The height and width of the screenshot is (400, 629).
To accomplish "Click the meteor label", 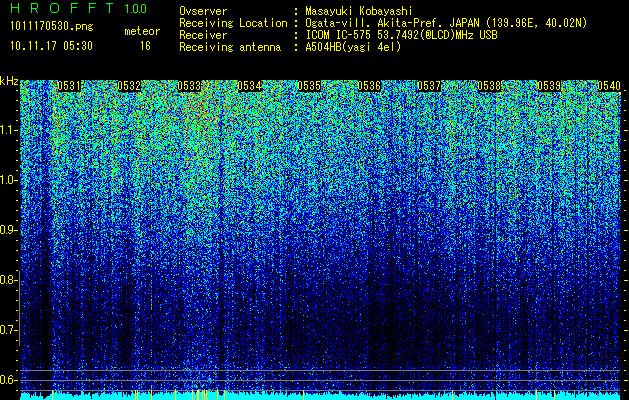I will [x=142, y=31].
